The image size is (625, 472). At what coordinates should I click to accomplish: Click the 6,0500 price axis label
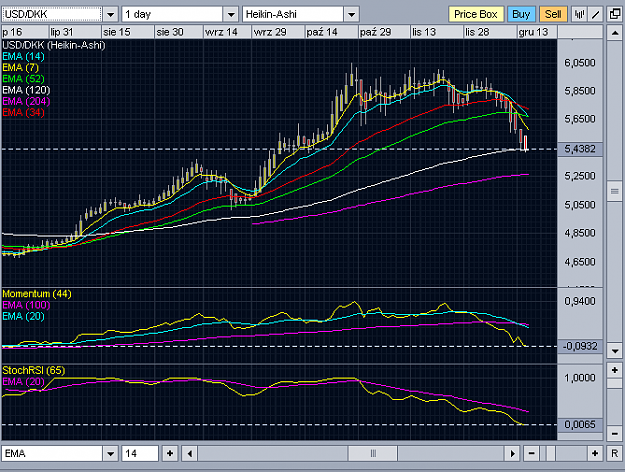coord(580,63)
